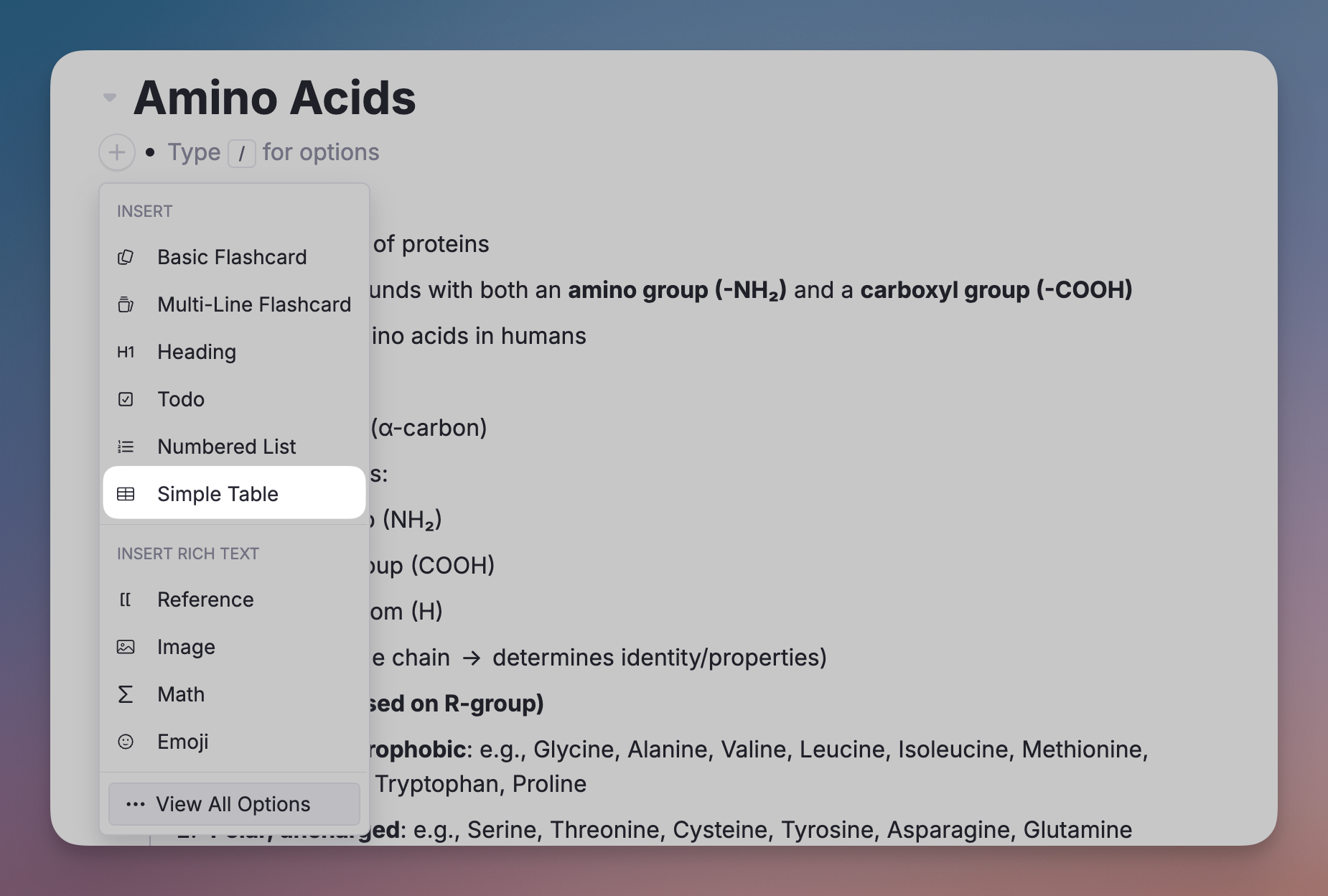Open View All Options
Image resolution: width=1328 pixels, height=896 pixels.
coord(233,804)
